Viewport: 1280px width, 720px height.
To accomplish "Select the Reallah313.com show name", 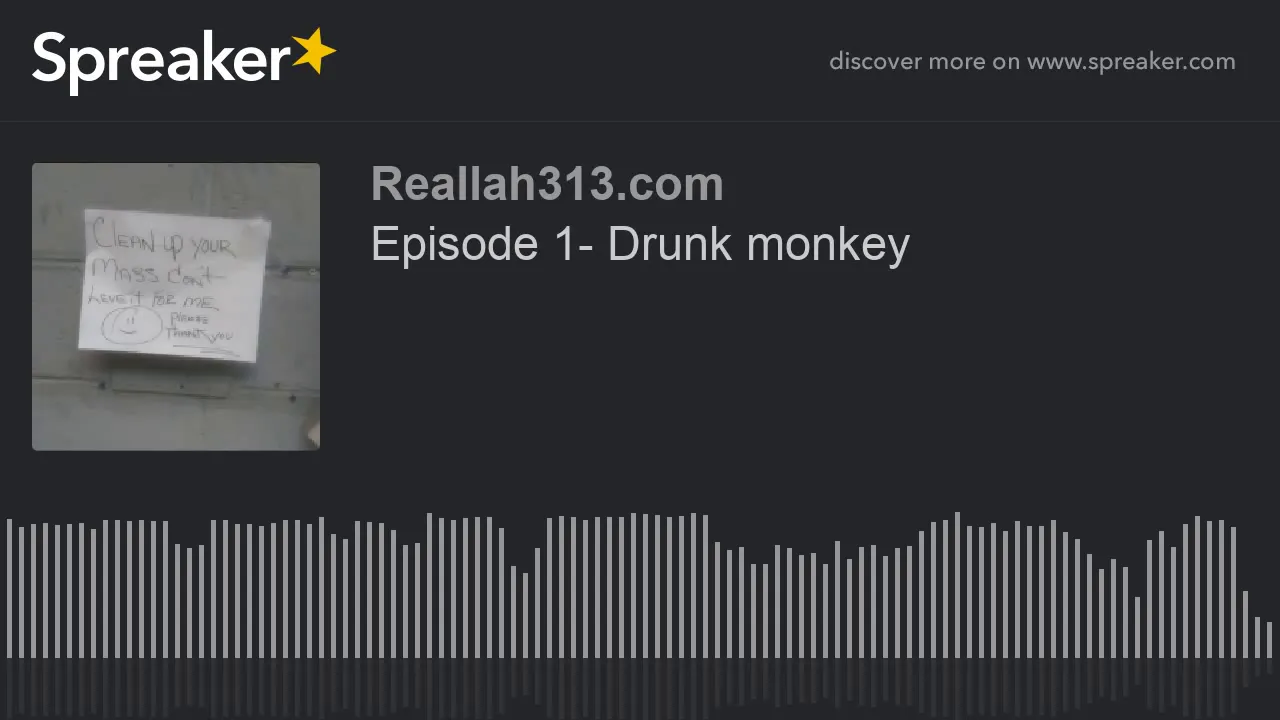I will [x=547, y=184].
